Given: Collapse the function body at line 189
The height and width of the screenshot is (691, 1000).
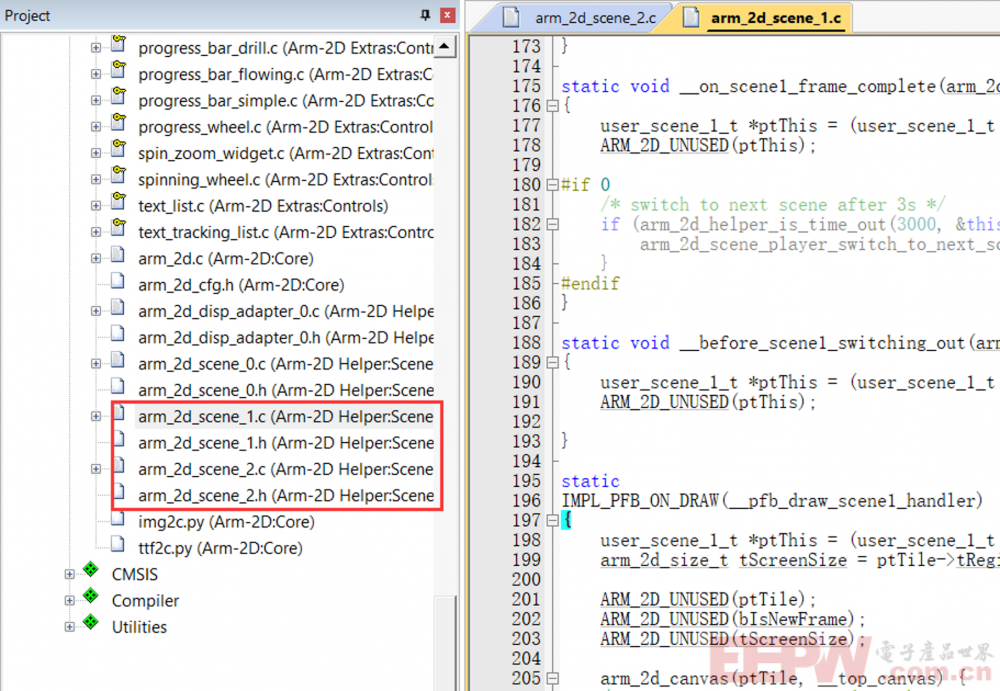Looking at the screenshot, I should (552, 362).
